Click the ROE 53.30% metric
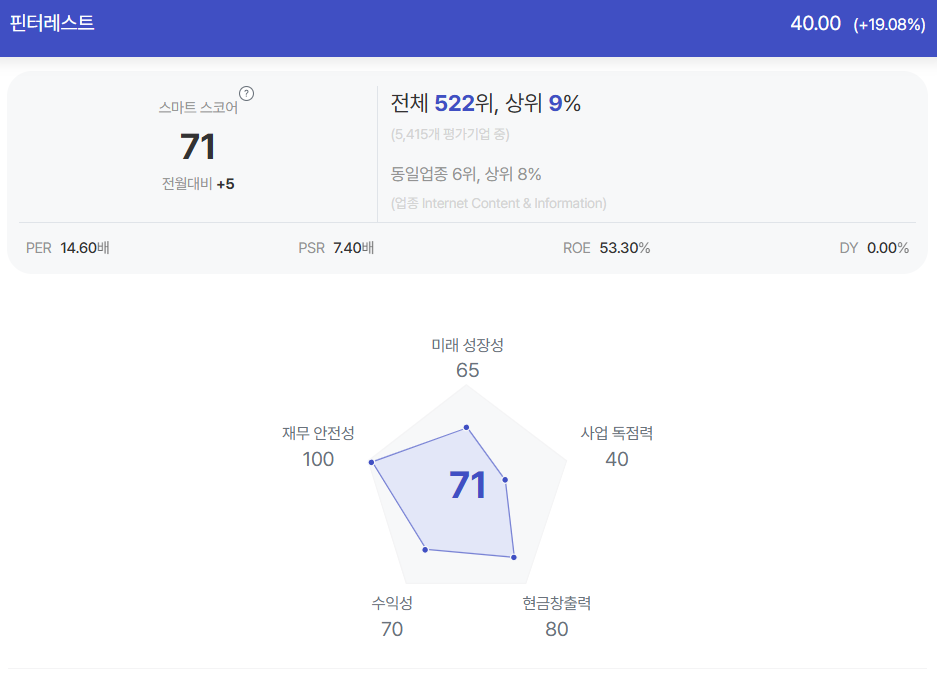 point(606,248)
